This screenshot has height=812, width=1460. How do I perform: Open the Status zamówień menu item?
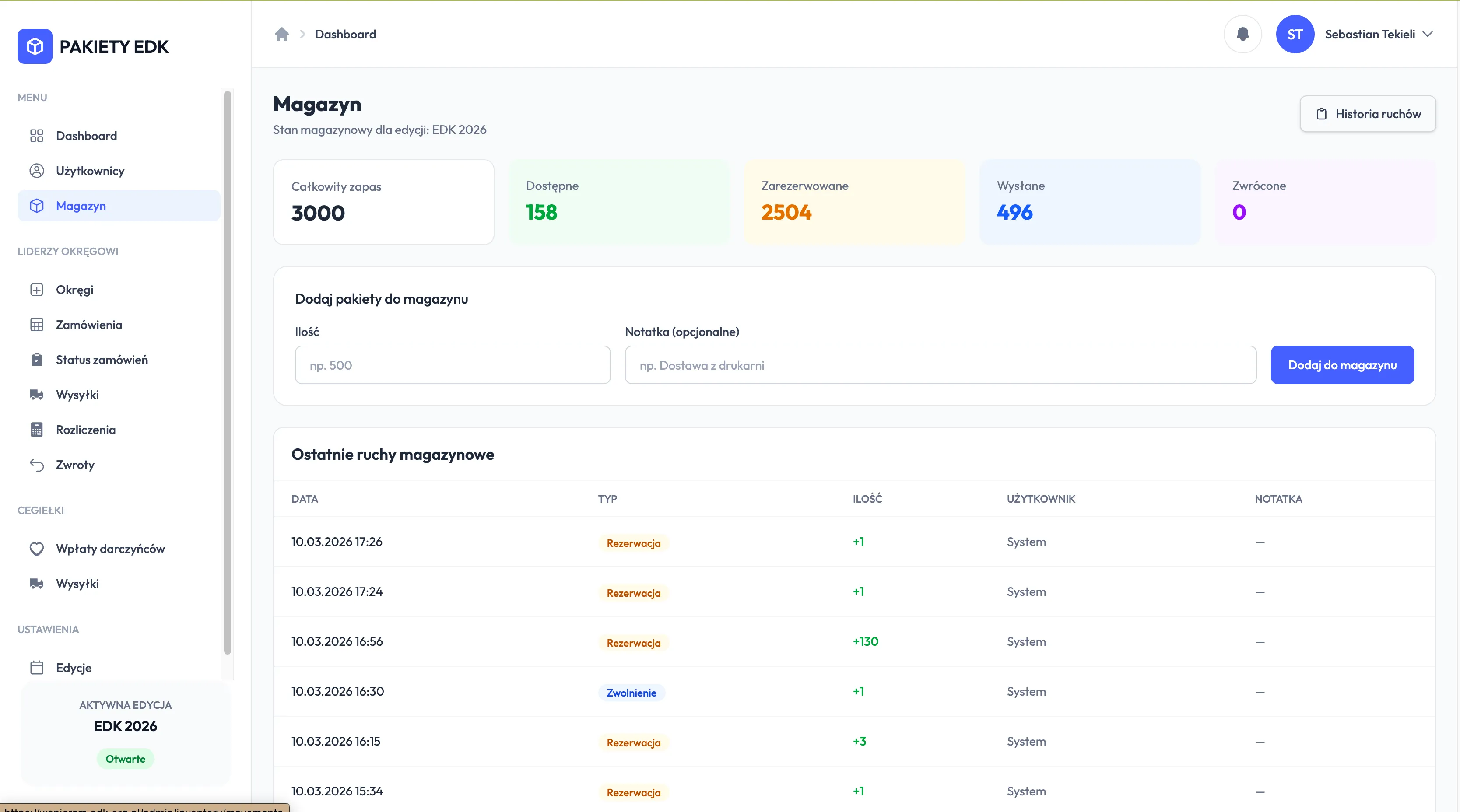pyautogui.click(x=119, y=360)
